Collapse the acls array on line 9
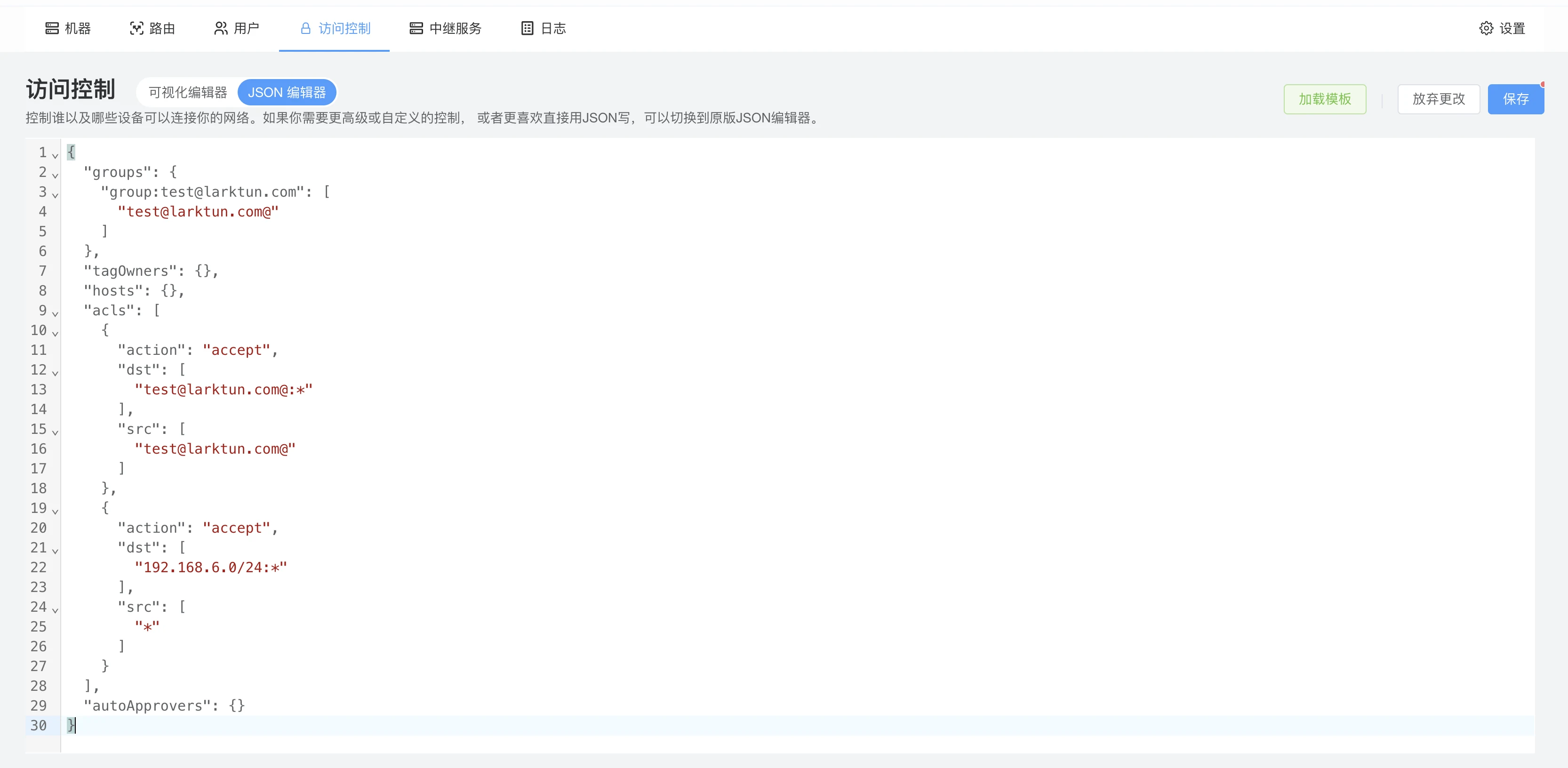1568x768 pixels. (x=56, y=314)
